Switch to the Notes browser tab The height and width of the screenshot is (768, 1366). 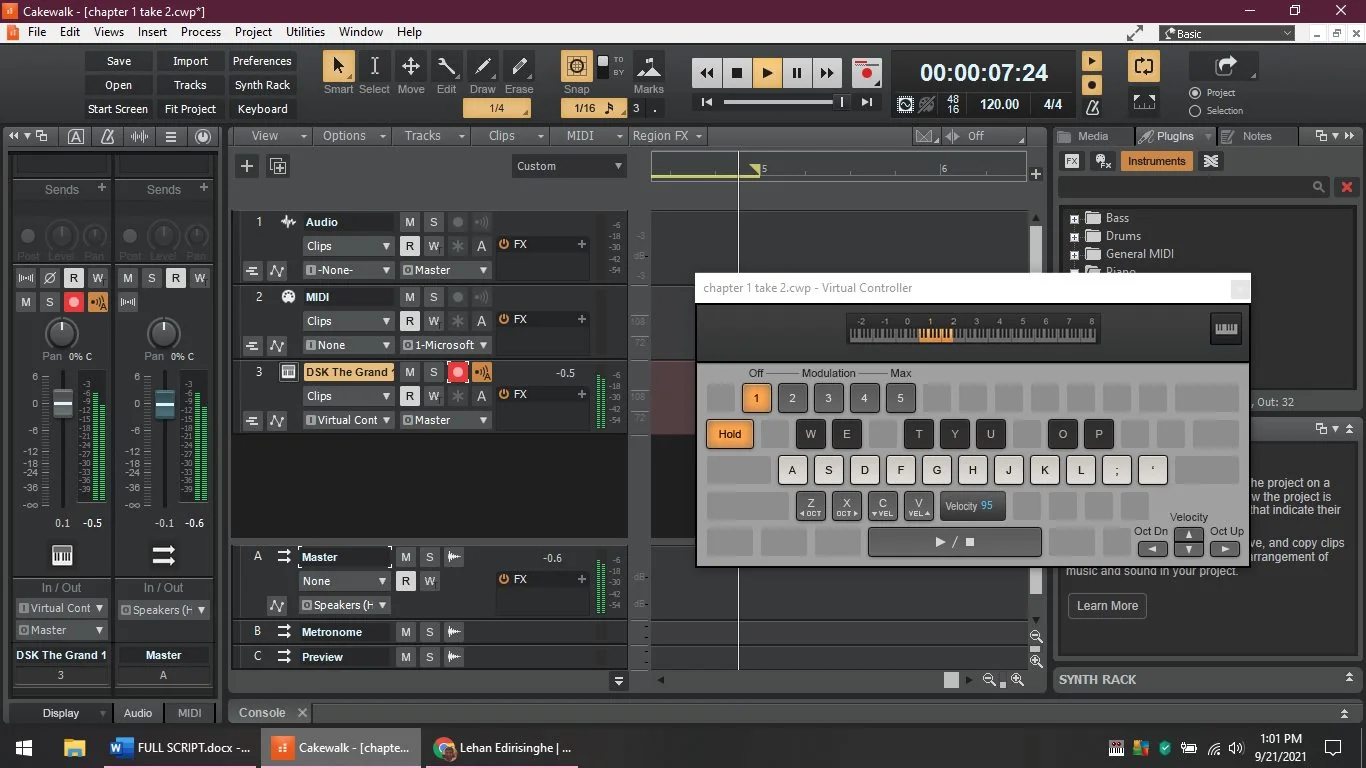tap(1257, 136)
